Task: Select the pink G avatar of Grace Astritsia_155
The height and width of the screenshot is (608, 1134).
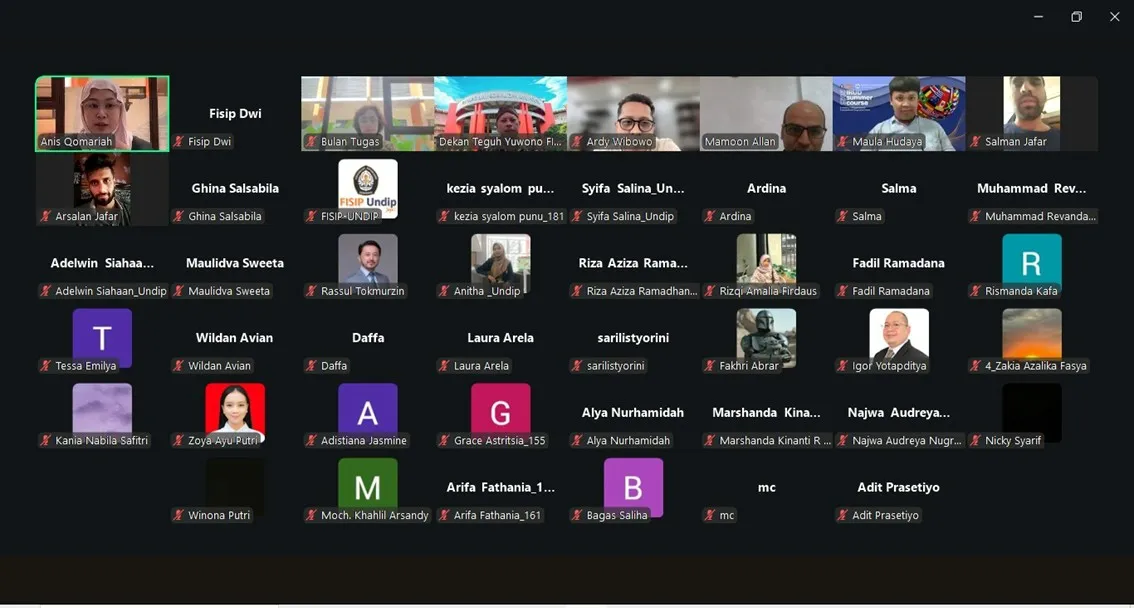Action: coord(500,411)
